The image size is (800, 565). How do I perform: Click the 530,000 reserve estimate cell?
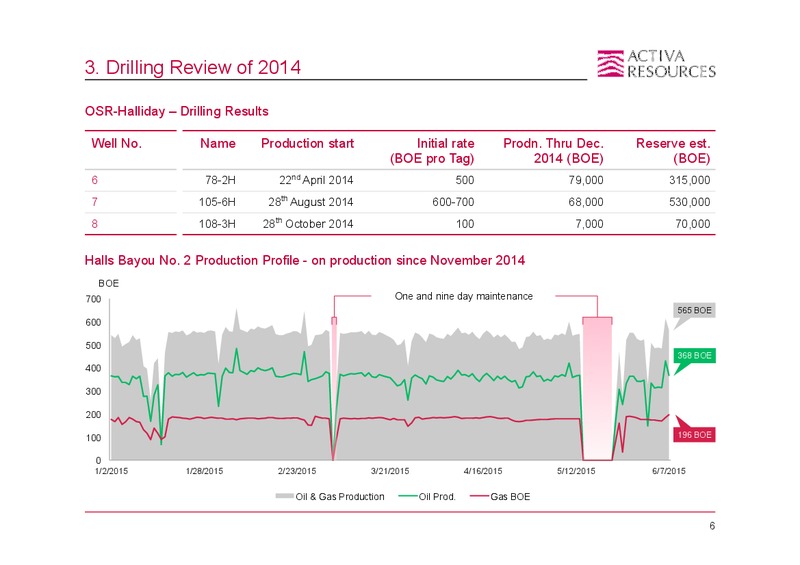(x=689, y=202)
